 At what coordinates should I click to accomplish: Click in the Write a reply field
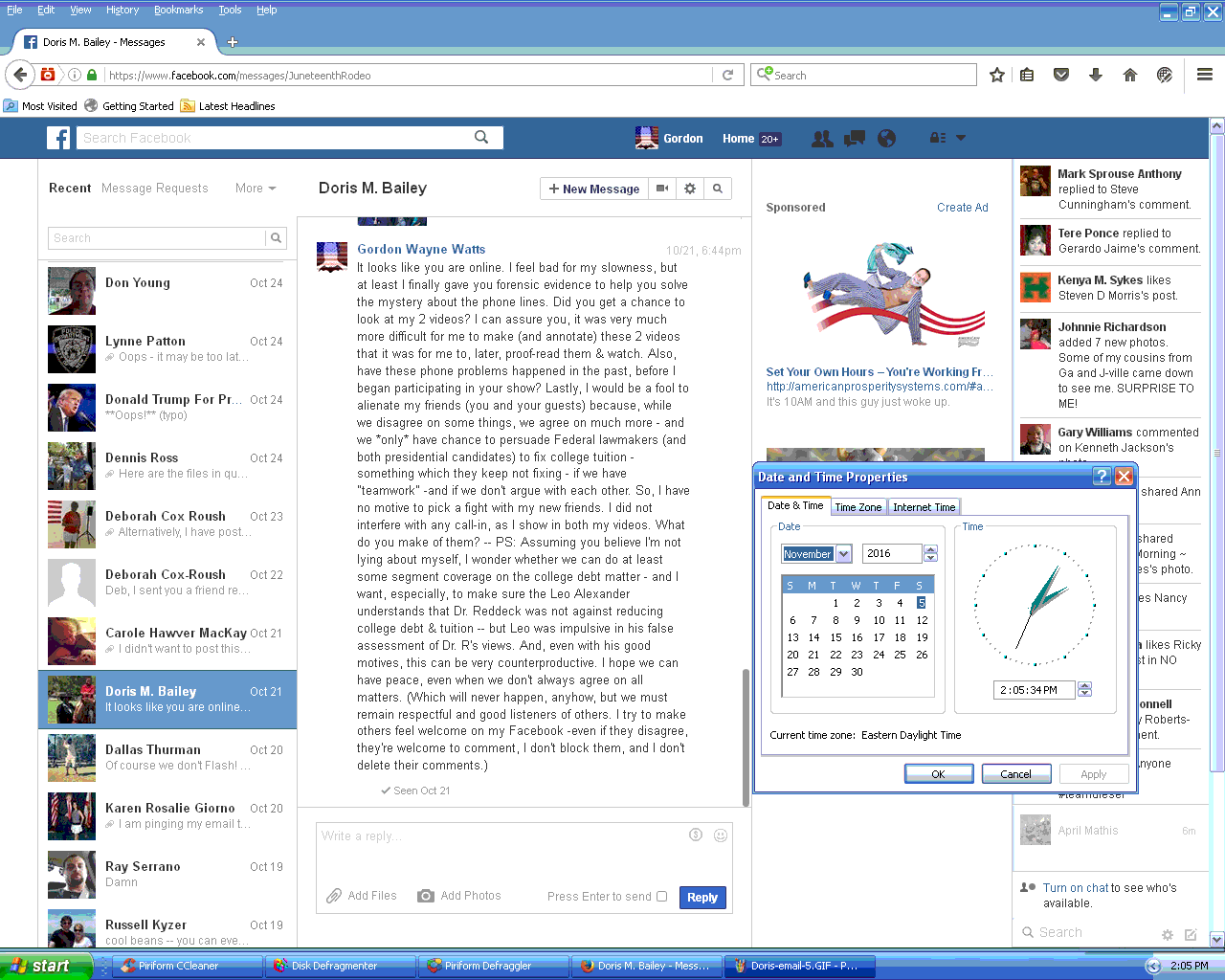498,836
